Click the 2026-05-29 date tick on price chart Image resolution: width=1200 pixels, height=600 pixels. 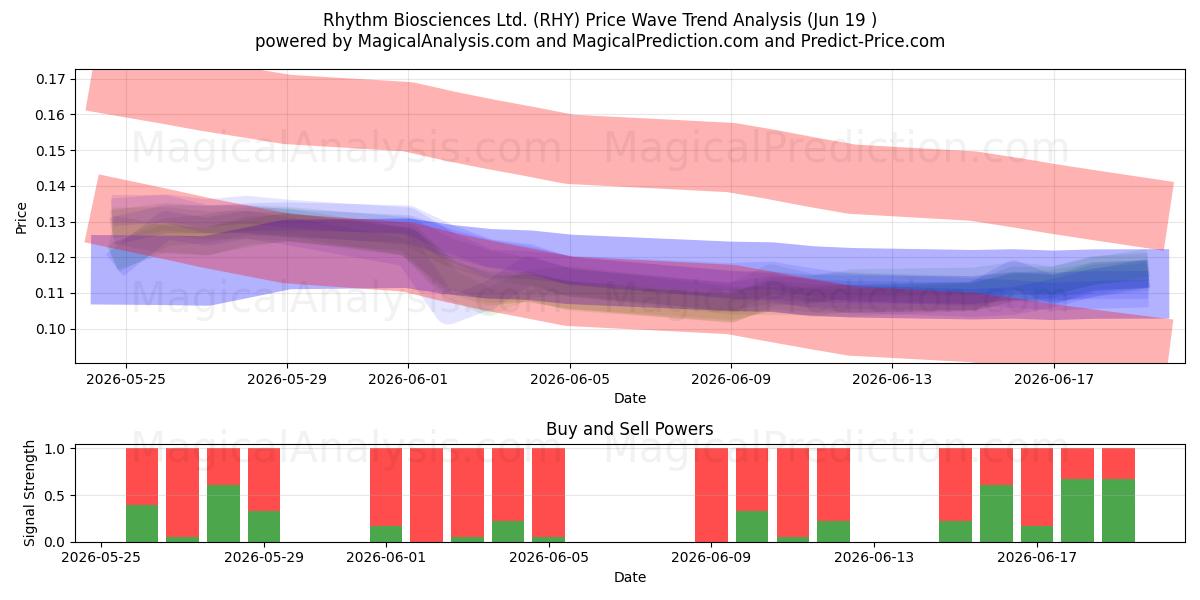[287, 379]
